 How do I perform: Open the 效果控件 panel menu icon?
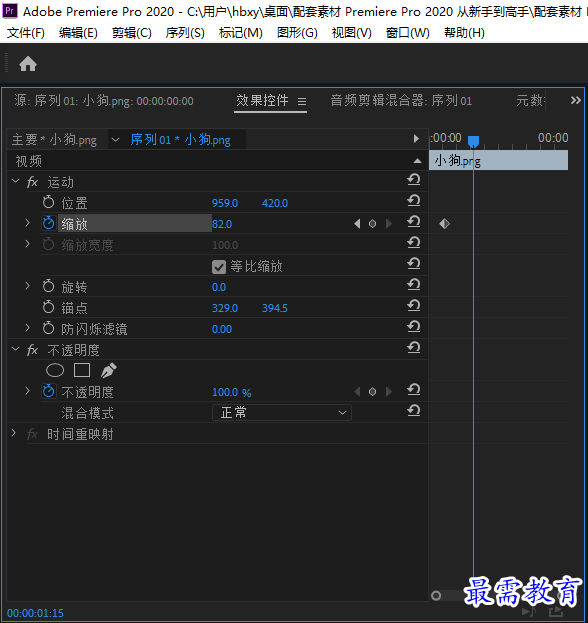(x=302, y=102)
